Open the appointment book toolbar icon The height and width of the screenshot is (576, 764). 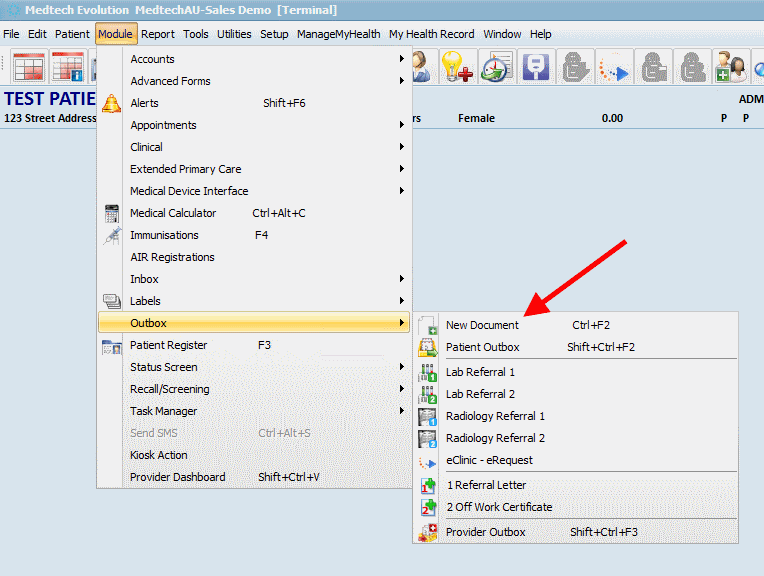pyautogui.click(x=29, y=67)
